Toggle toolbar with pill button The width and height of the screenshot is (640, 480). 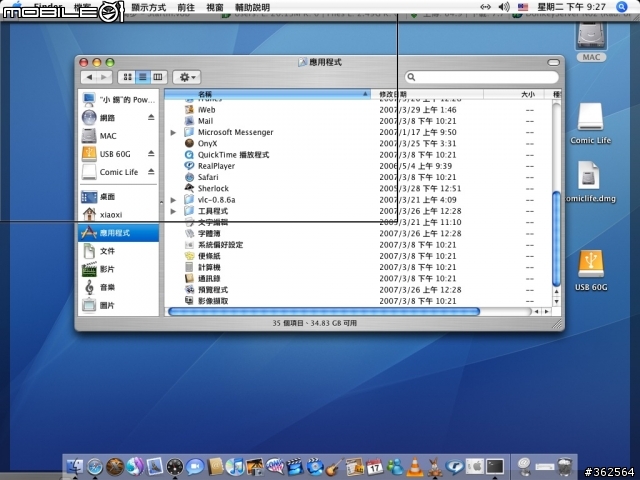(x=553, y=62)
